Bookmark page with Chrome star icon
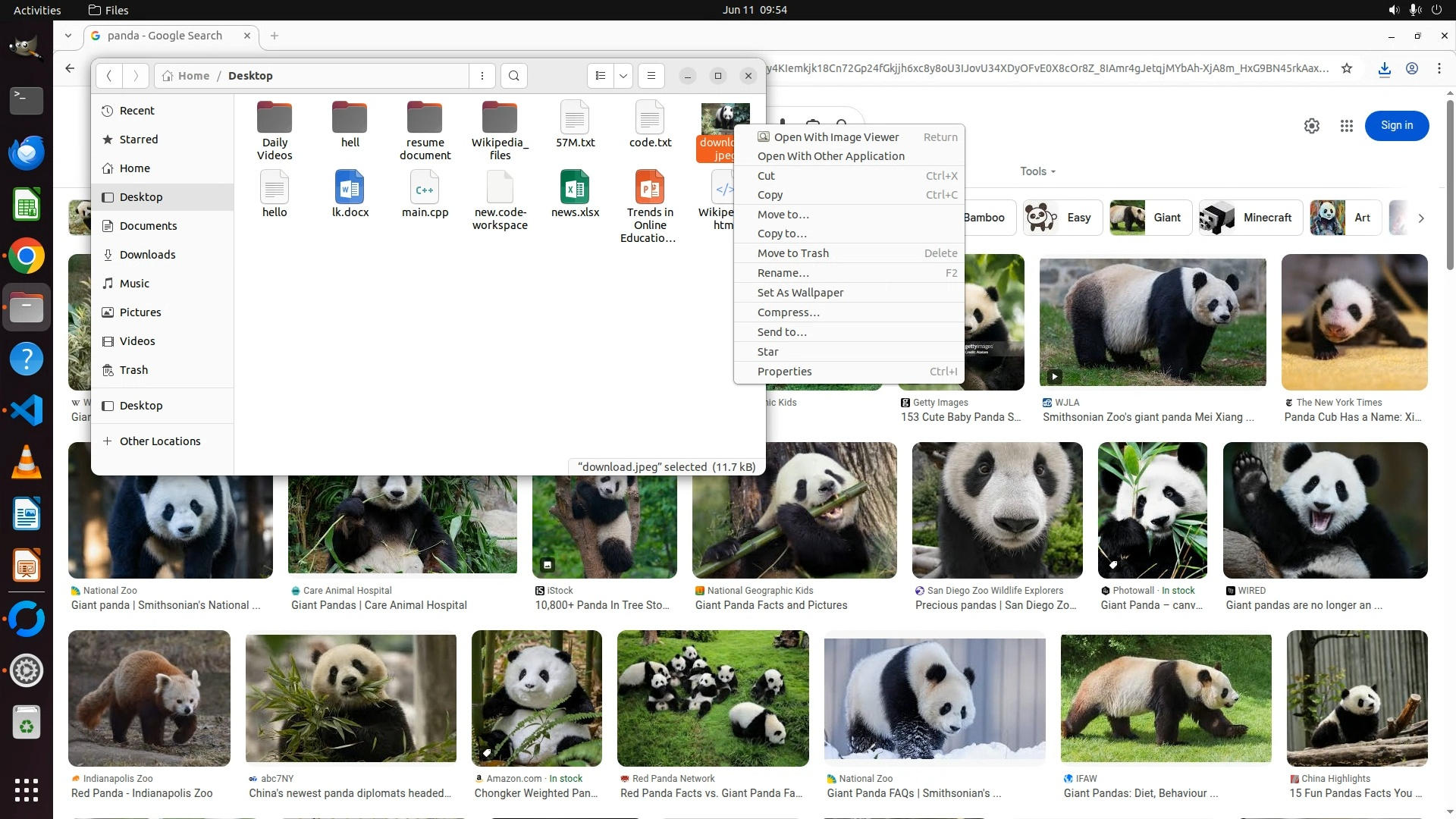The height and width of the screenshot is (819, 1456). click(1347, 68)
